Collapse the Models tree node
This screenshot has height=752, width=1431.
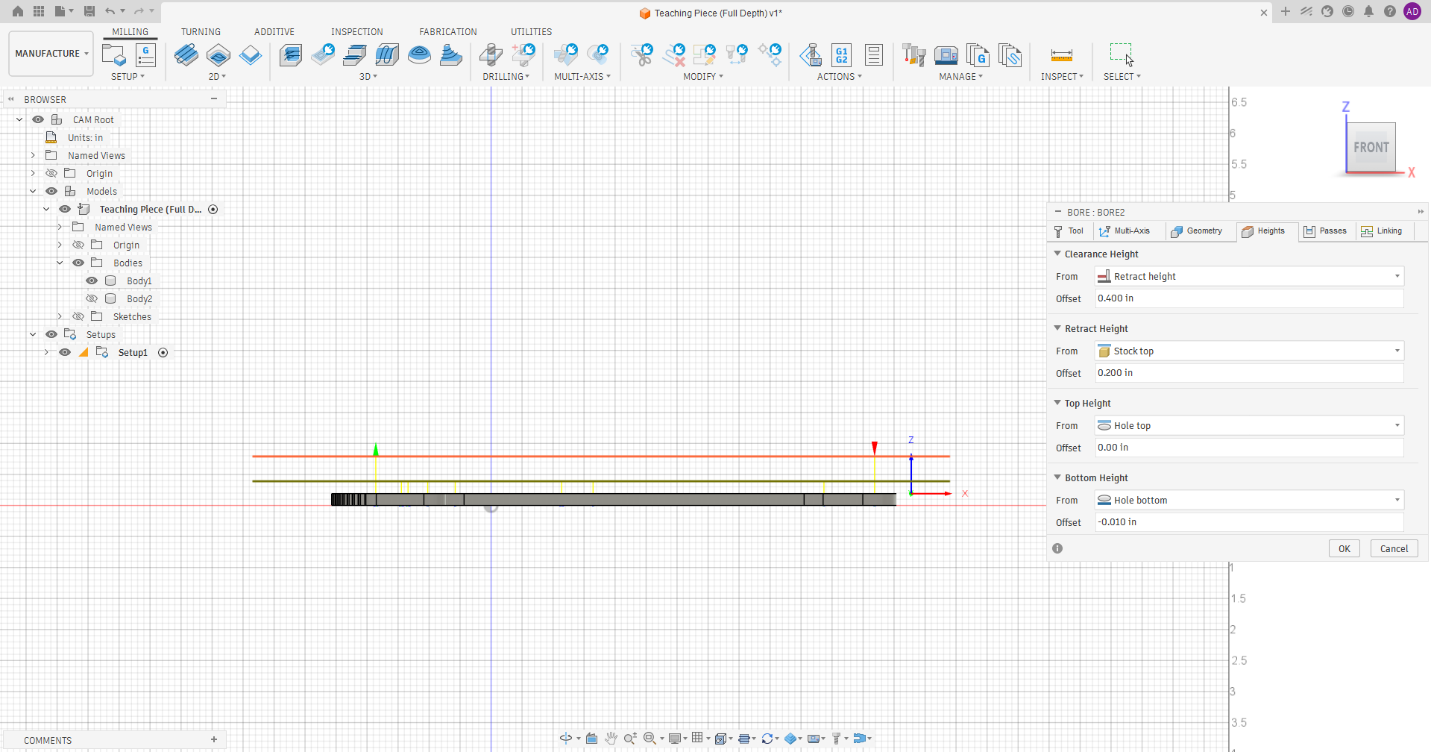tap(33, 191)
